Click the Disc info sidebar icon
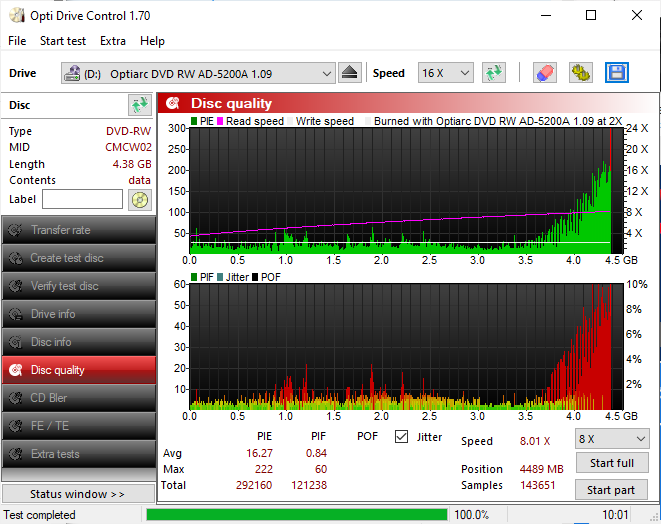The height and width of the screenshot is (524, 661). 16,342
